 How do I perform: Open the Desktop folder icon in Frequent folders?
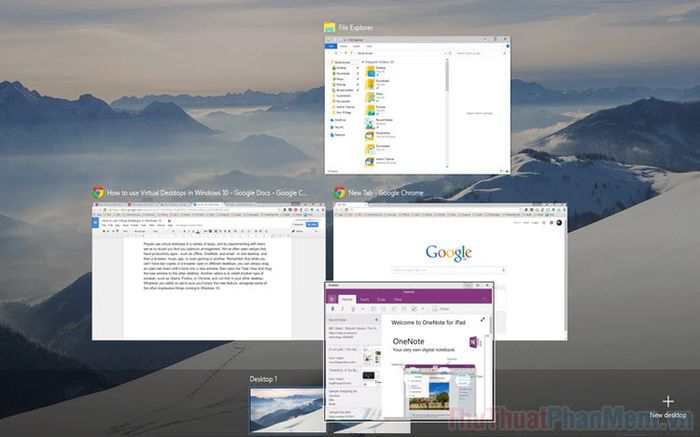tap(370, 71)
